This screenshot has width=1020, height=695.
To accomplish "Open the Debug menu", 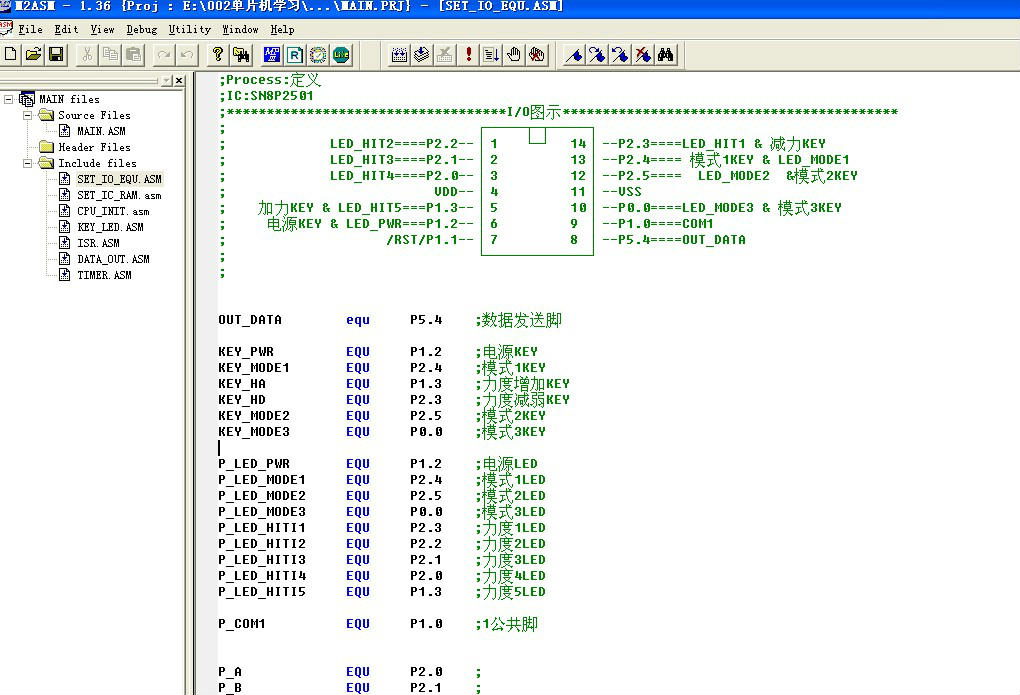I will [141, 30].
